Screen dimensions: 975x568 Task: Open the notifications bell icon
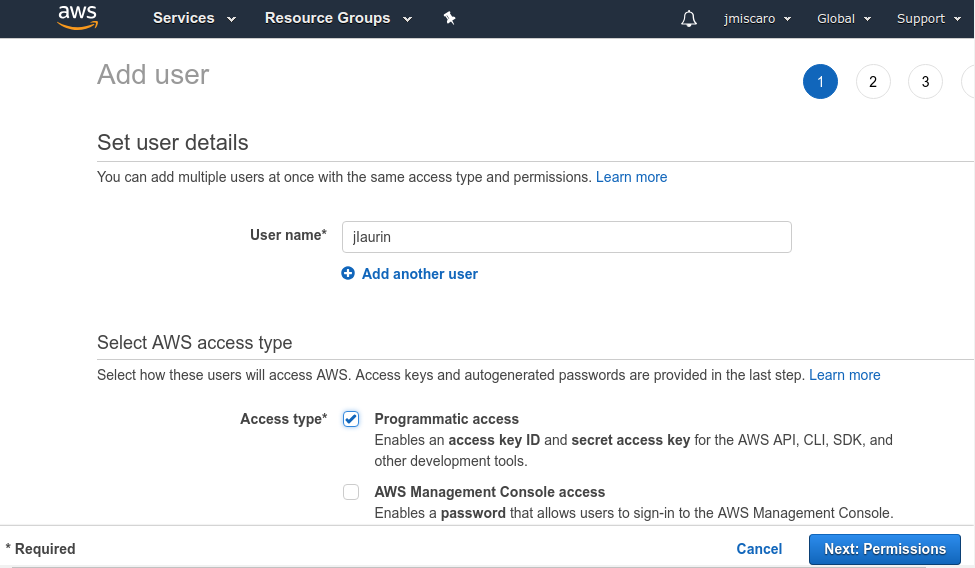click(688, 19)
